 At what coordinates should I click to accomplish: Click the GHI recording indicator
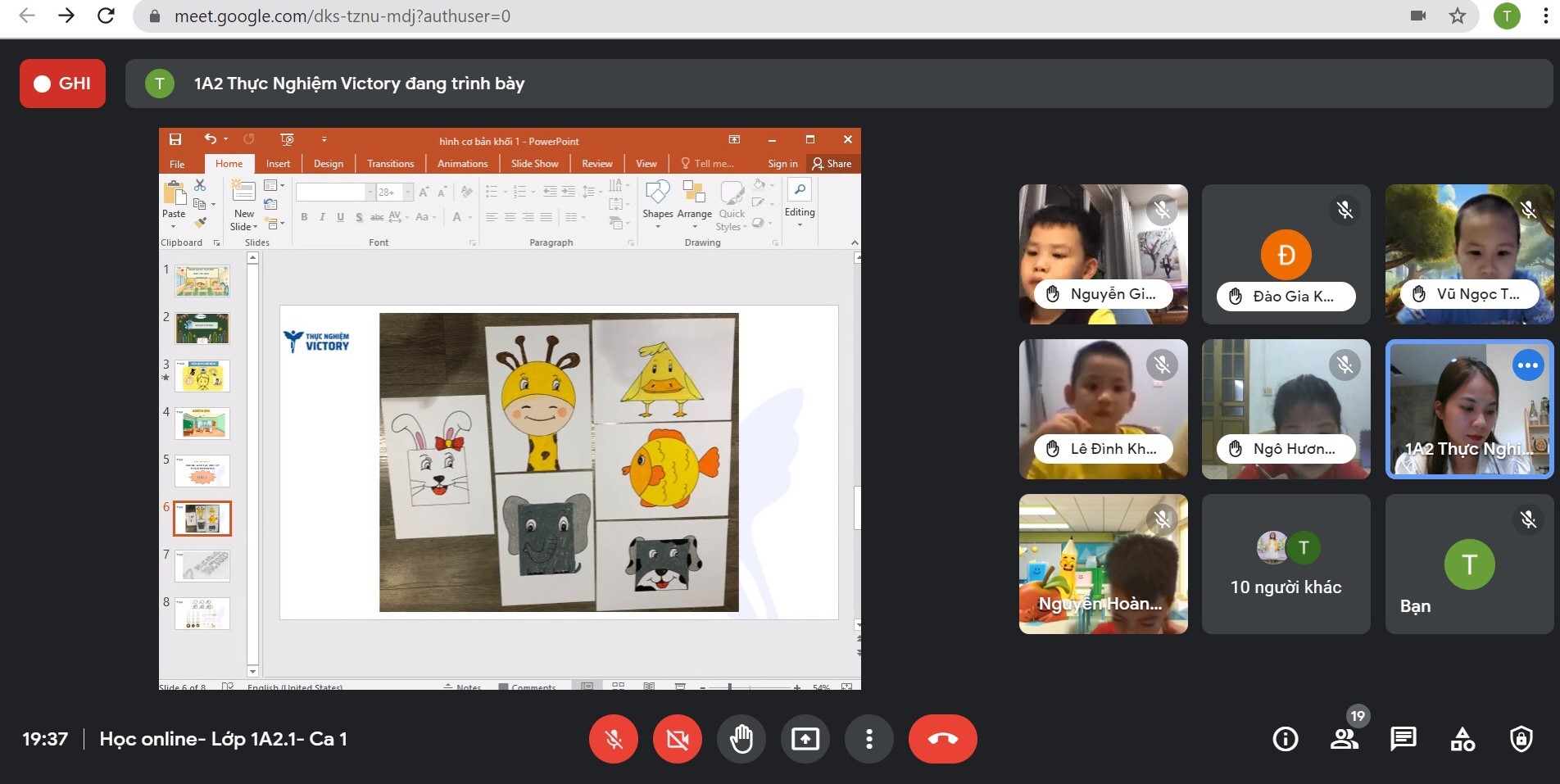[62, 84]
